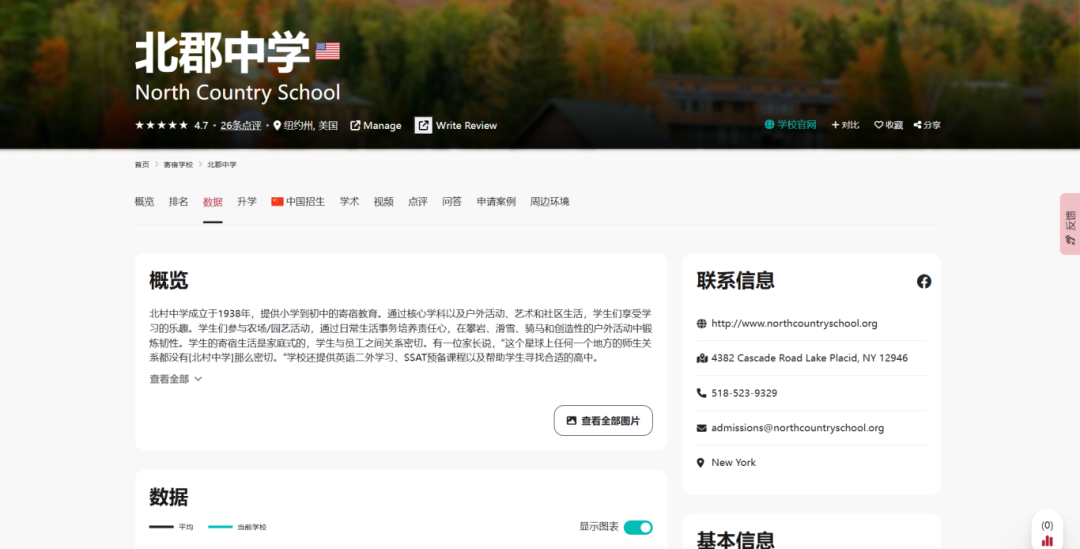Go to 首页 breadcrumb

[142, 165]
